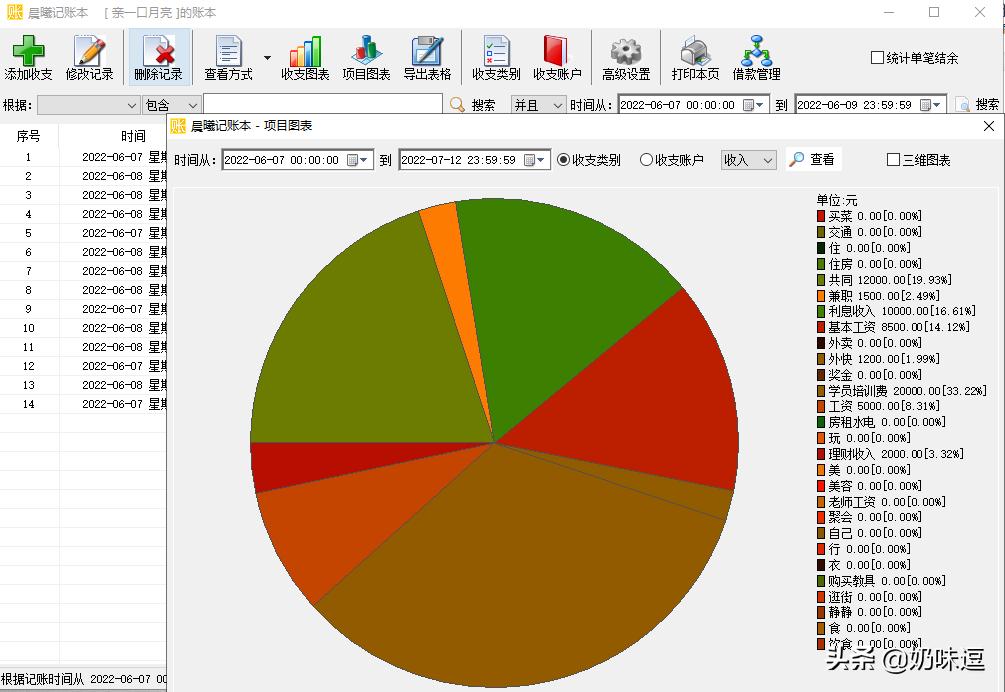Viewport: 1005px width, 692px height.
Task: Click the 利息收入 legend swatch
Action: (x=820, y=311)
